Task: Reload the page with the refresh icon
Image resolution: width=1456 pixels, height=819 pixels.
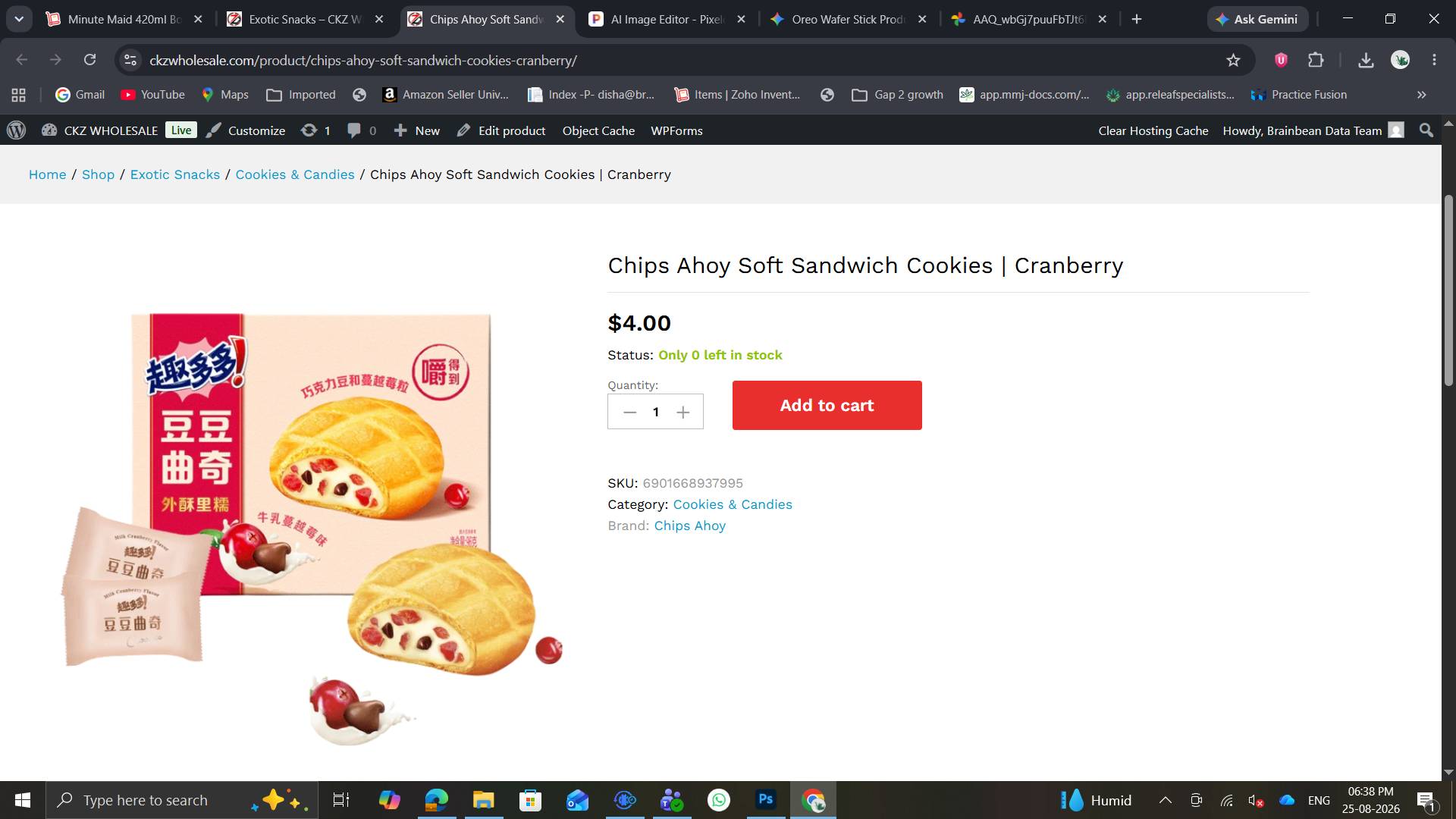Action: [89, 60]
